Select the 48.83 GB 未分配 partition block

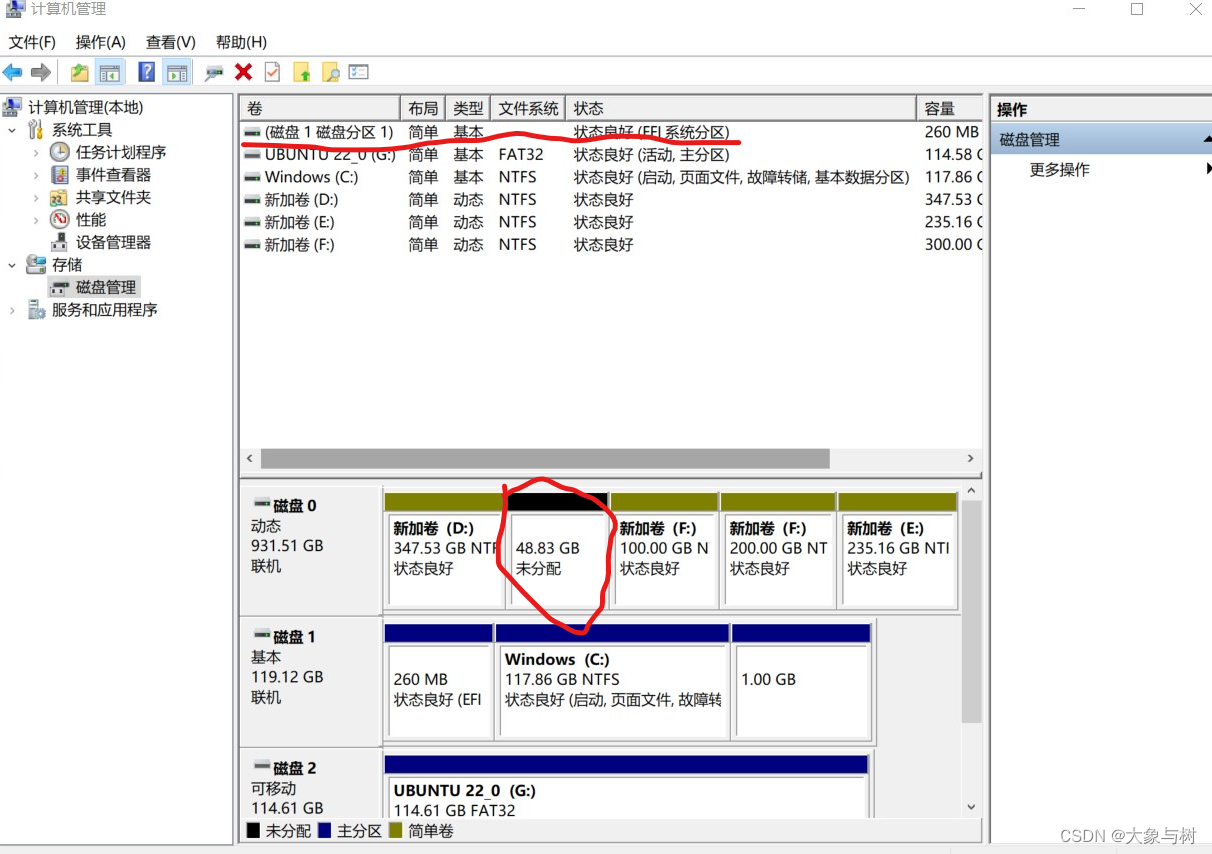coord(558,549)
